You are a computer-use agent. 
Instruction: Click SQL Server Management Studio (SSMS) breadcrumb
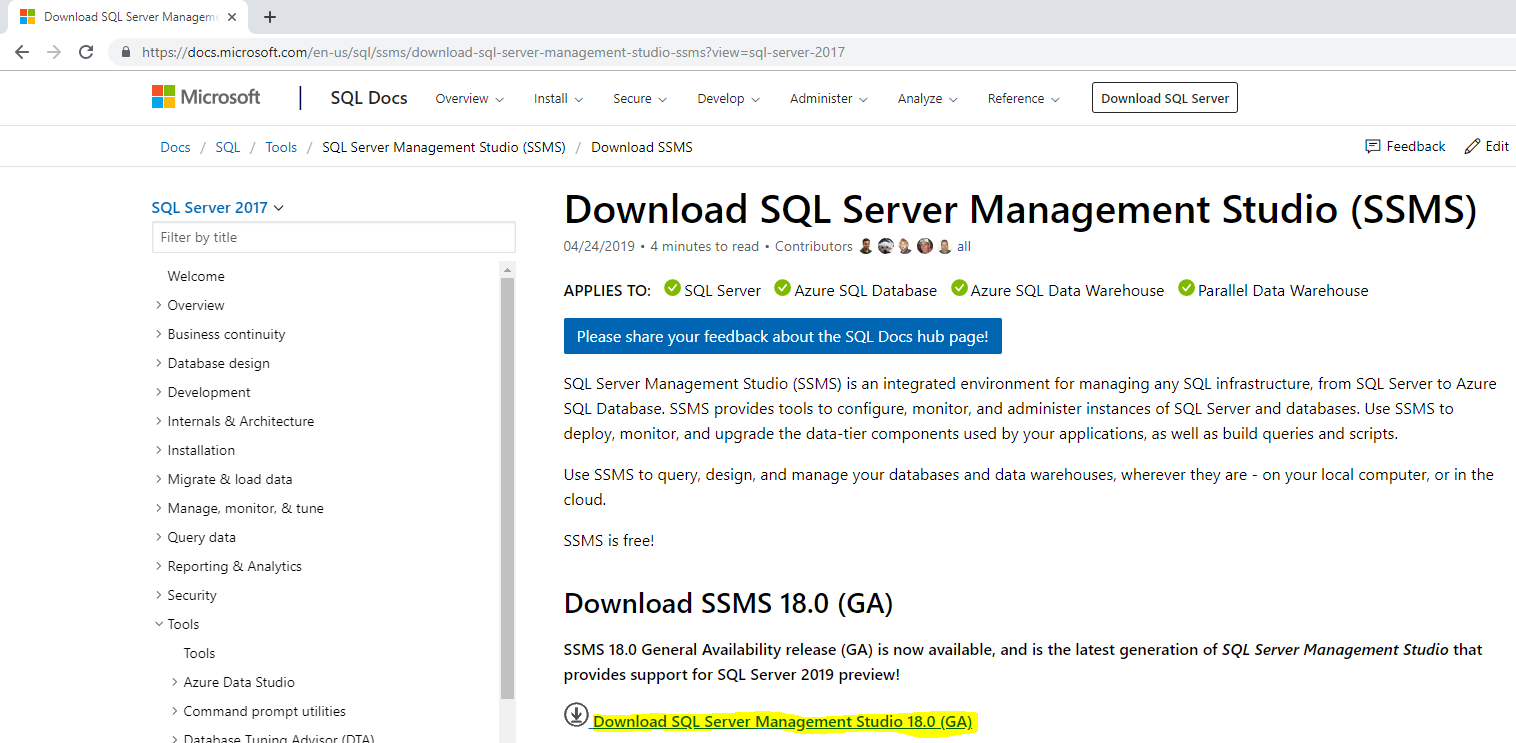pyautogui.click(x=444, y=147)
